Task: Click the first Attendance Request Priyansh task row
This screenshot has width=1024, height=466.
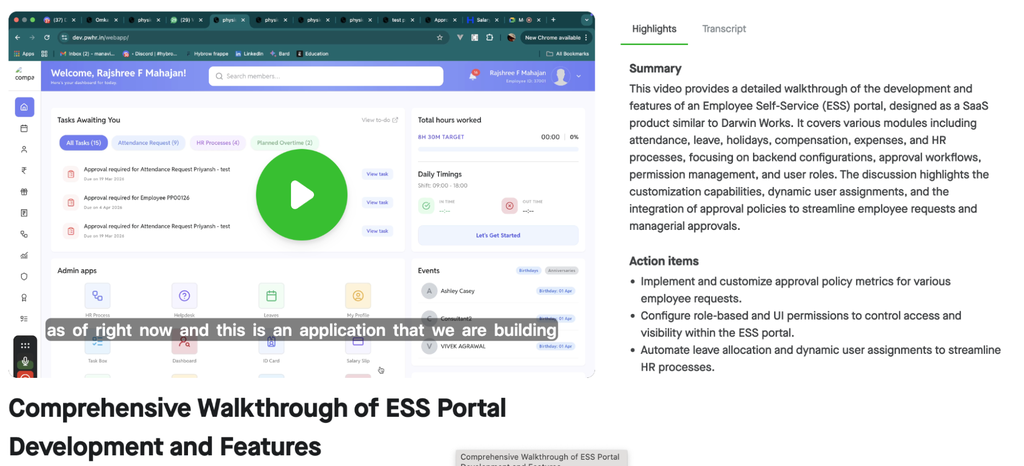Action: coord(227,174)
